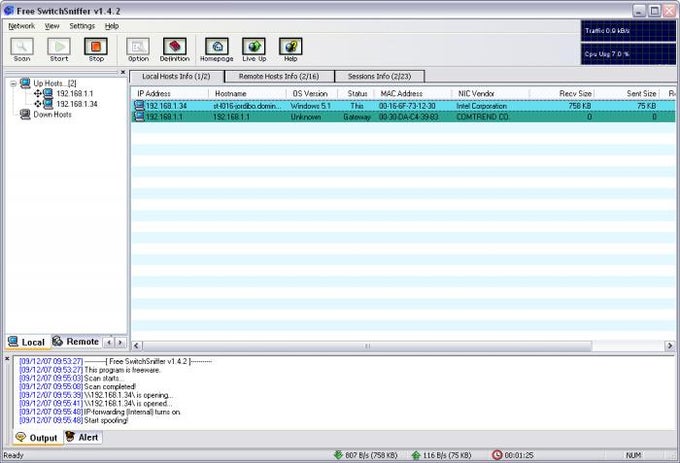
Task: Sort by IP Address column header
Action: (x=170, y=94)
